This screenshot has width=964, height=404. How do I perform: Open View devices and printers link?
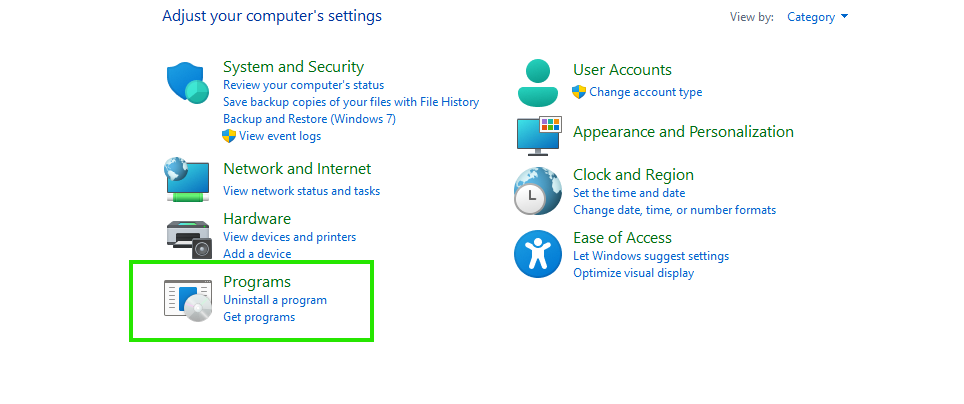[x=290, y=237]
